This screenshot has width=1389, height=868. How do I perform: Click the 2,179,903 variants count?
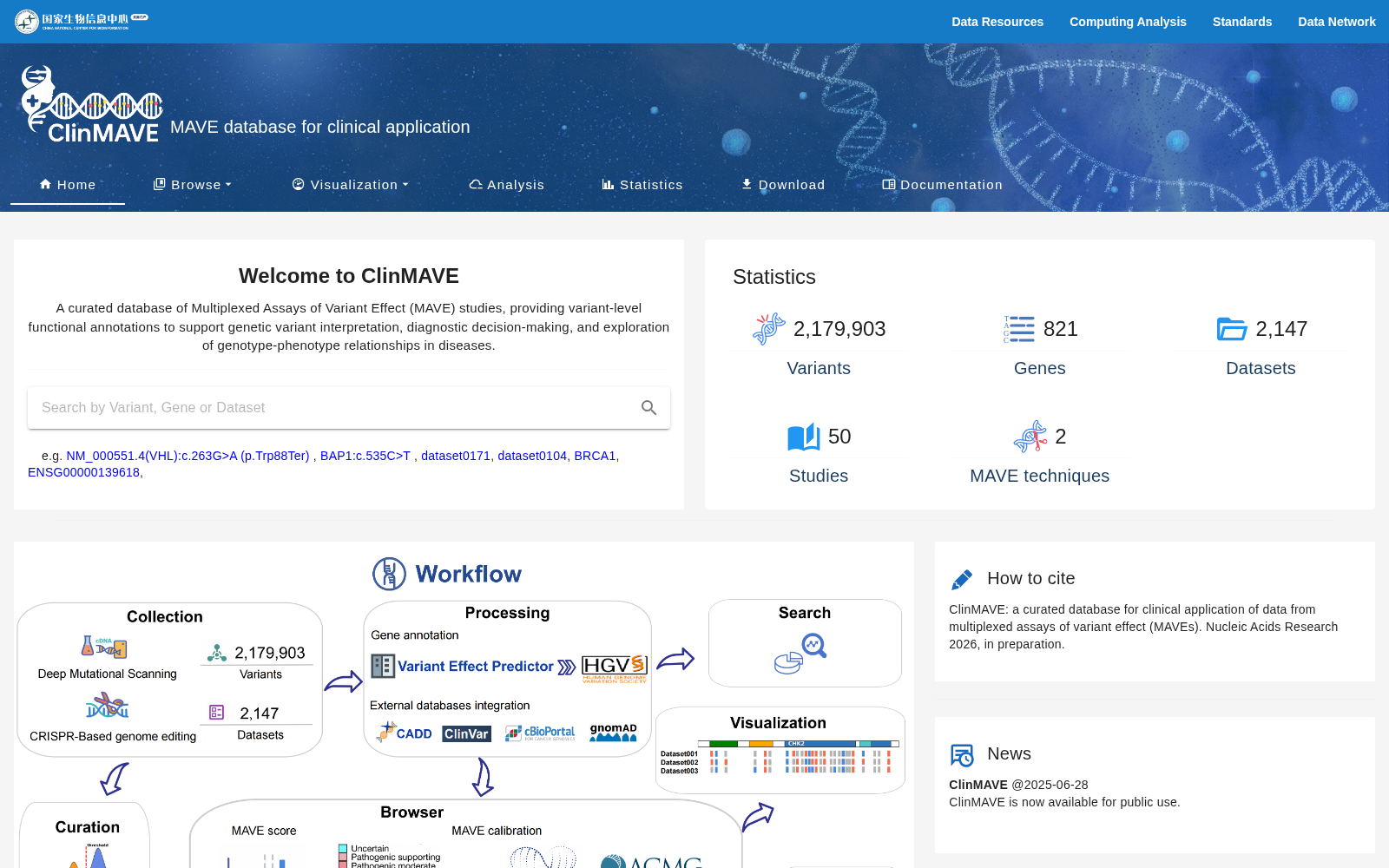tap(839, 329)
